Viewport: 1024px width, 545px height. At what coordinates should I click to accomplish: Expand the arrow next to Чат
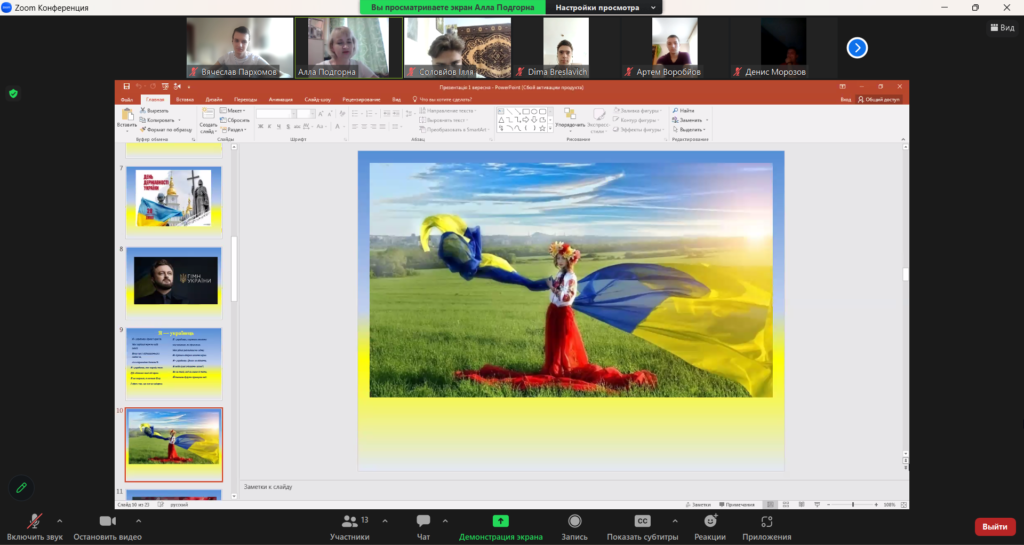coord(445,521)
